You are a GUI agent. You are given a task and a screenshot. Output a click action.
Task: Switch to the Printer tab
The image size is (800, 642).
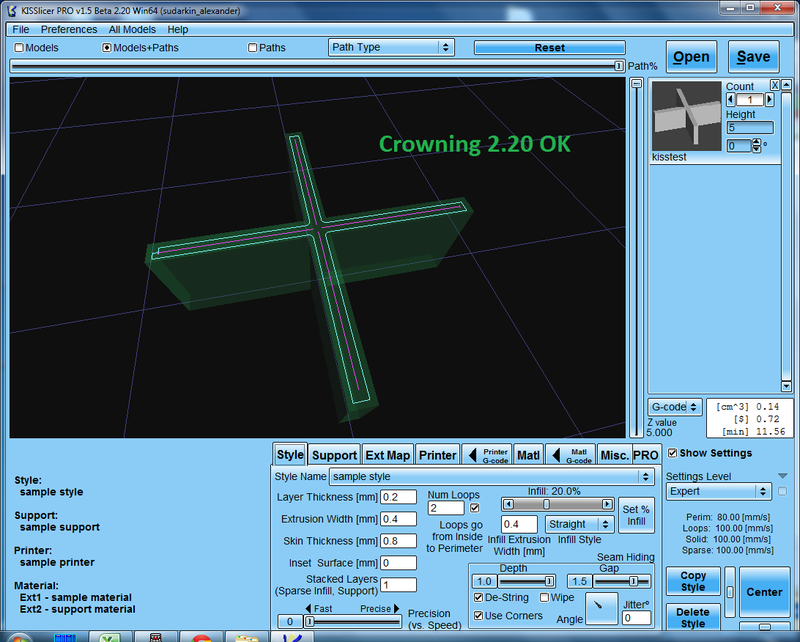tap(438, 455)
